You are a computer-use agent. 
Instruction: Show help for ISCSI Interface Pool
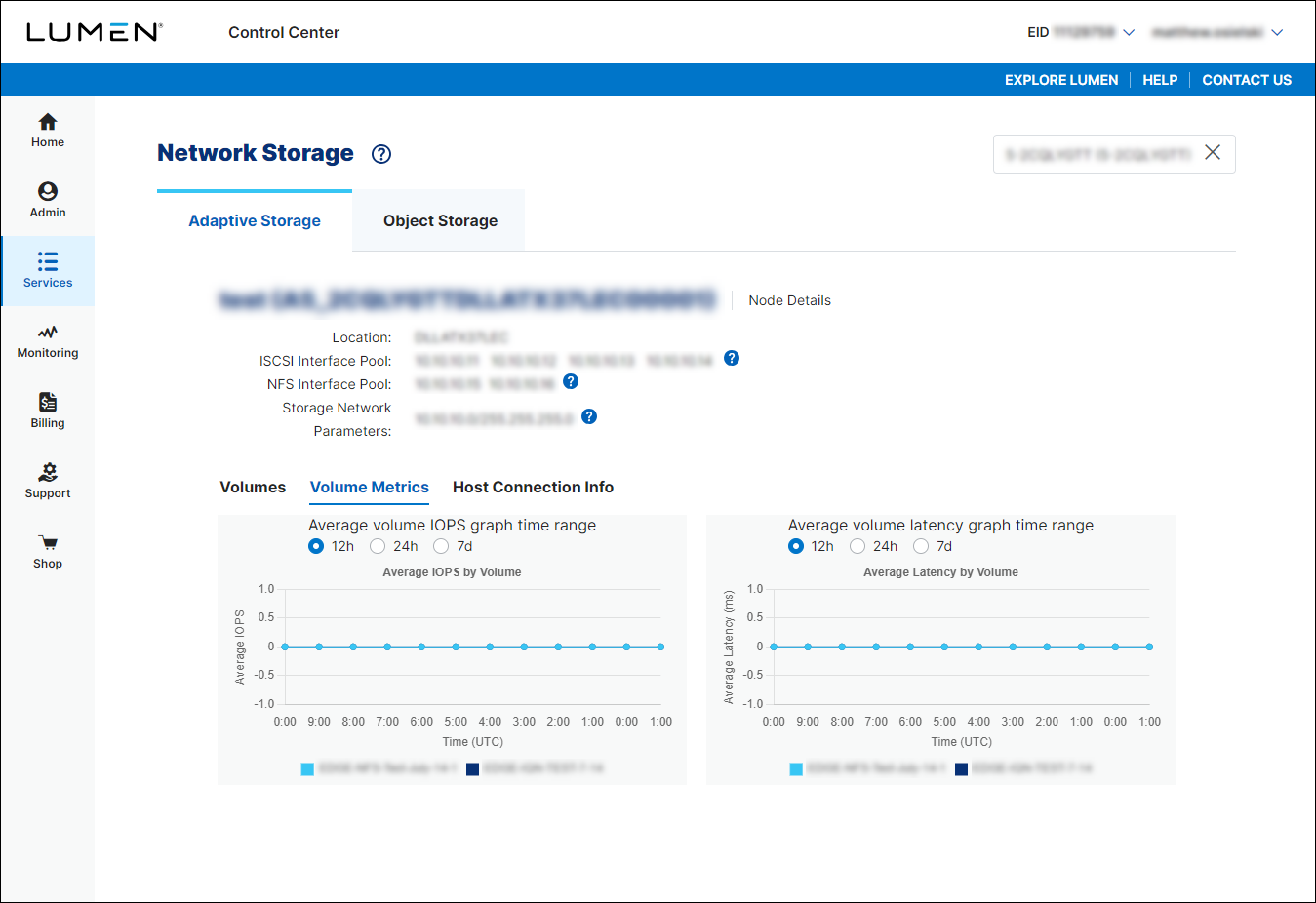732,358
